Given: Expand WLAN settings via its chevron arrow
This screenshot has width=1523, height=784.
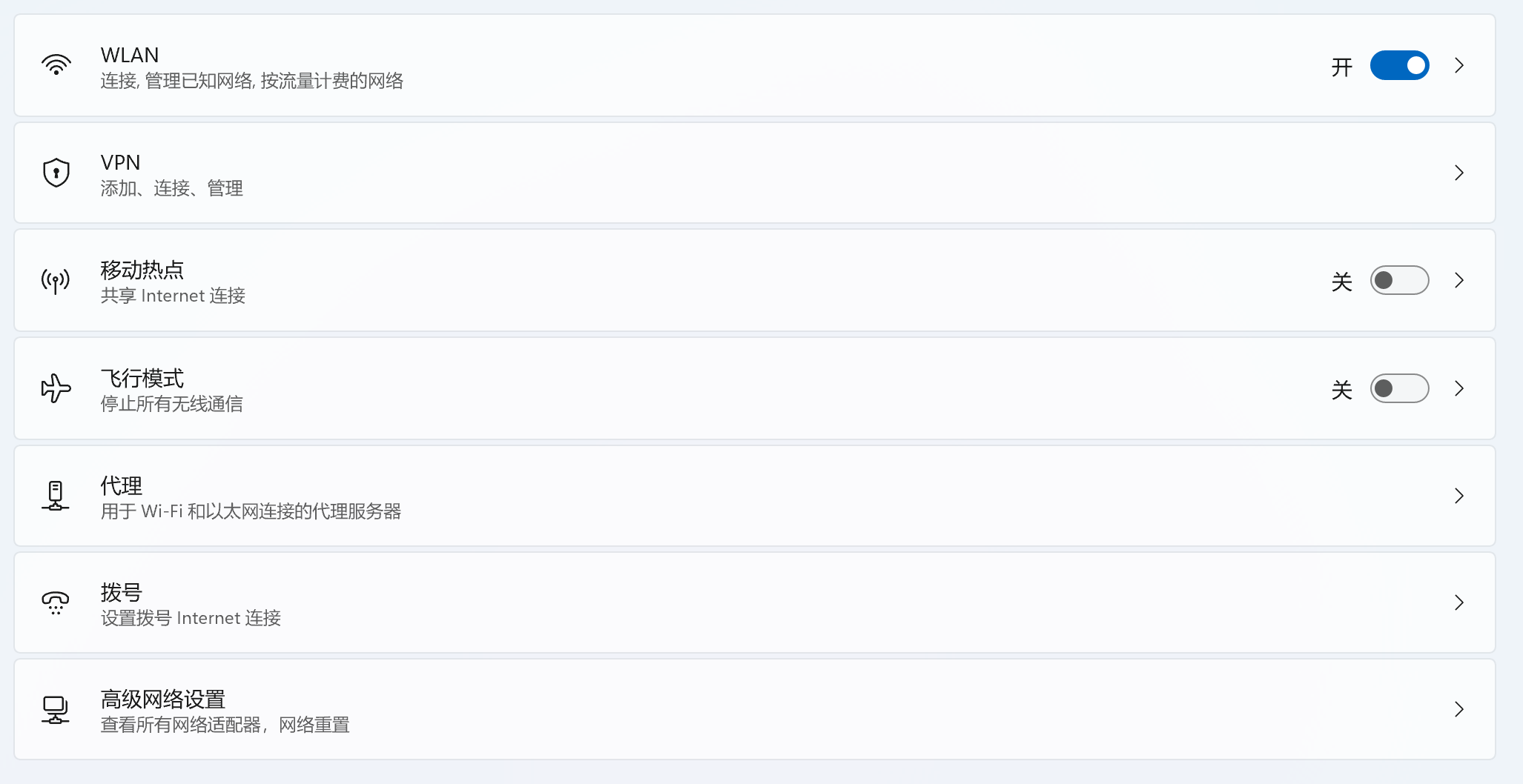Looking at the screenshot, I should coord(1459,65).
